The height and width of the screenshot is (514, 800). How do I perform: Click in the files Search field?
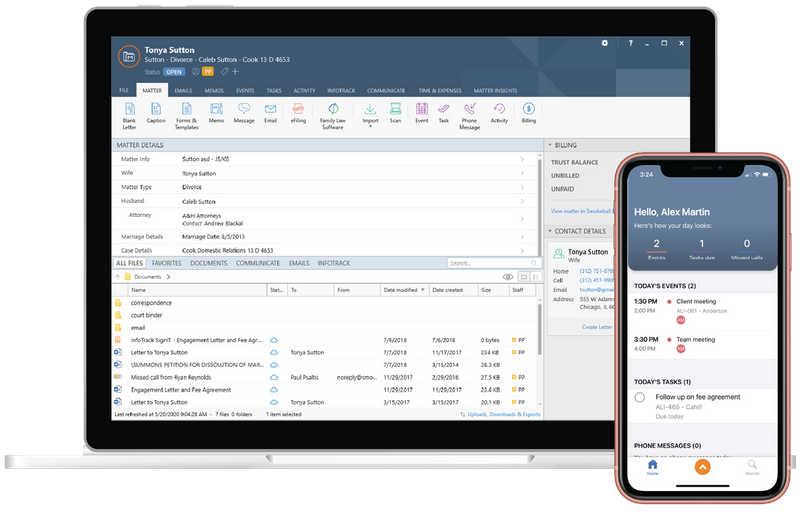(x=494, y=263)
